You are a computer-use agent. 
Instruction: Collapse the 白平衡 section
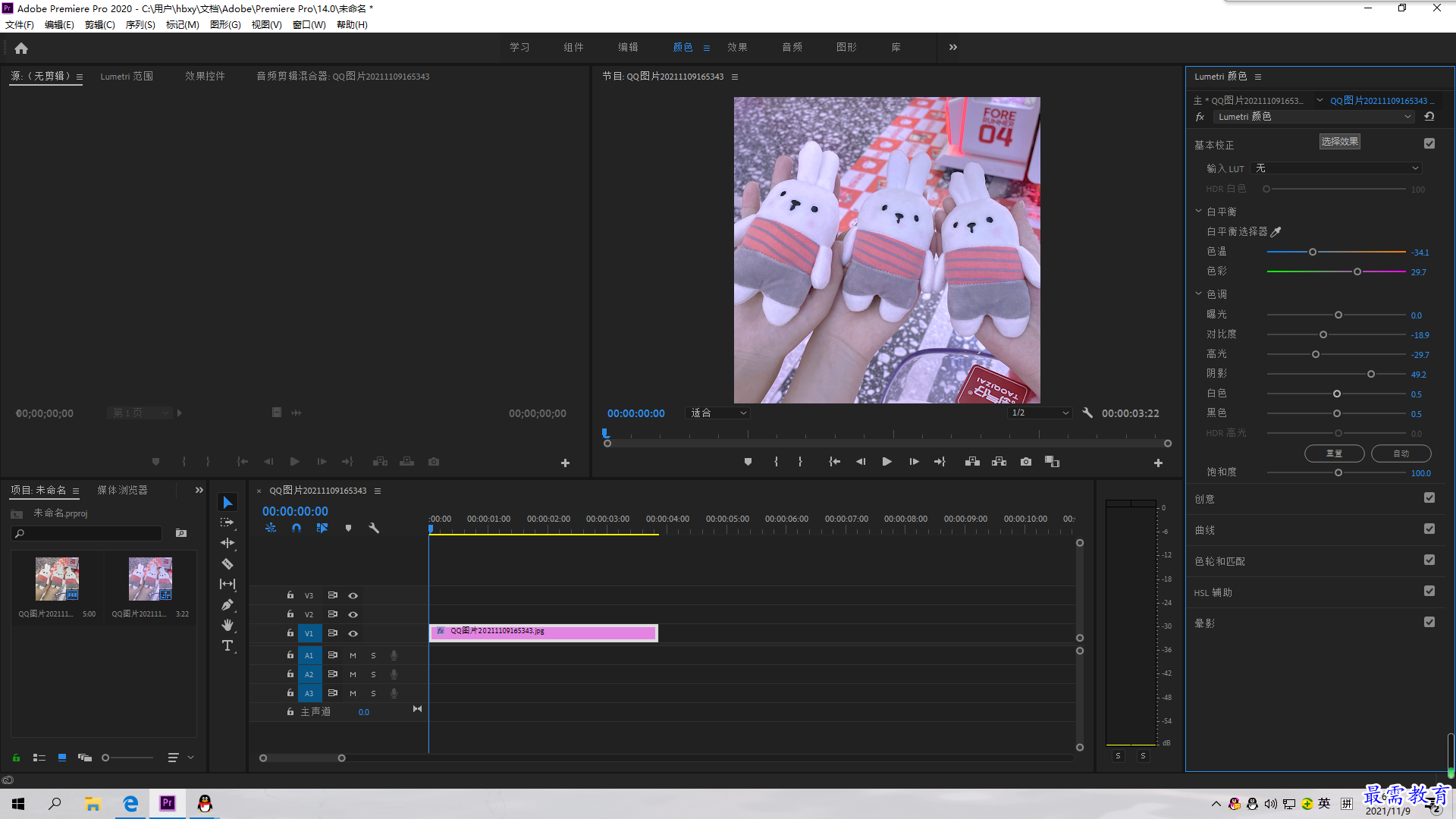click(x=1198, y=211)
